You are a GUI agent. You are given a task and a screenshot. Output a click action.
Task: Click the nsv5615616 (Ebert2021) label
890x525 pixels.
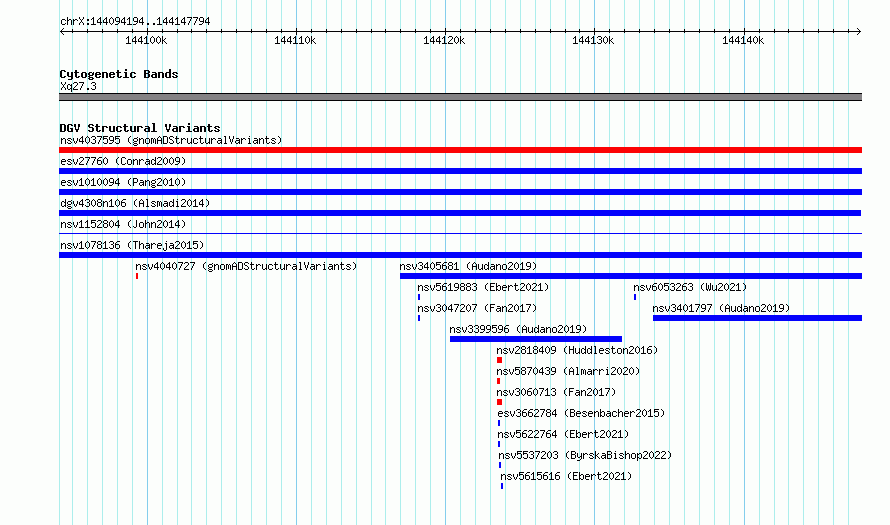(566, 476)
